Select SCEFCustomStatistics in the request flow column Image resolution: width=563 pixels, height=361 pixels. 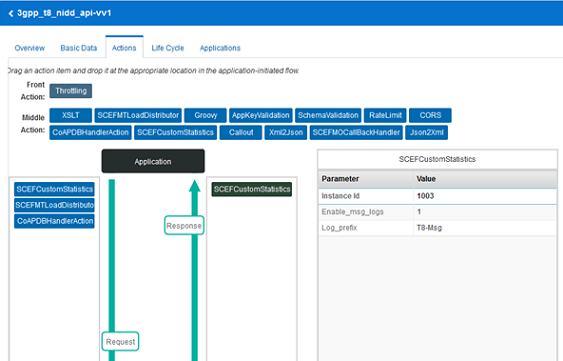click(55, 189)
